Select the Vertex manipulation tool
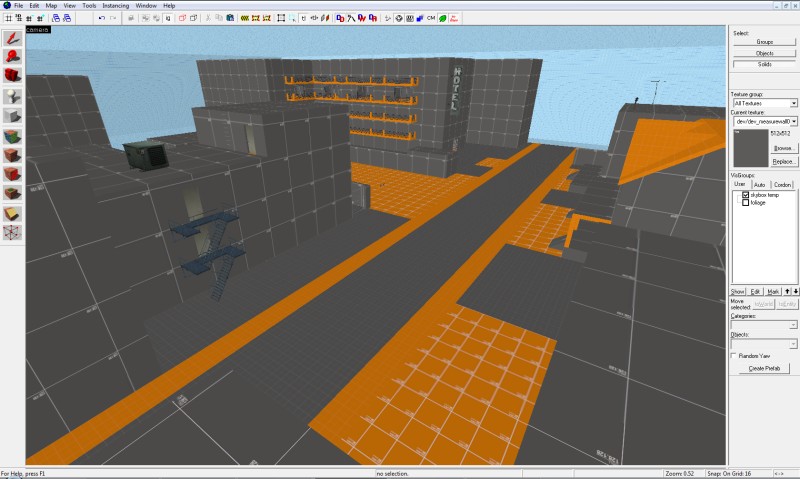 click(x=12, y=233)
